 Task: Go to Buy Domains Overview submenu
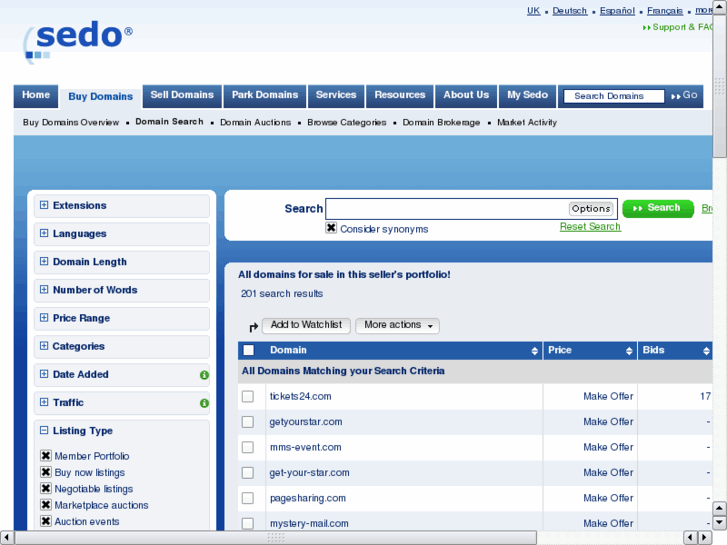(x=71, y=122)
